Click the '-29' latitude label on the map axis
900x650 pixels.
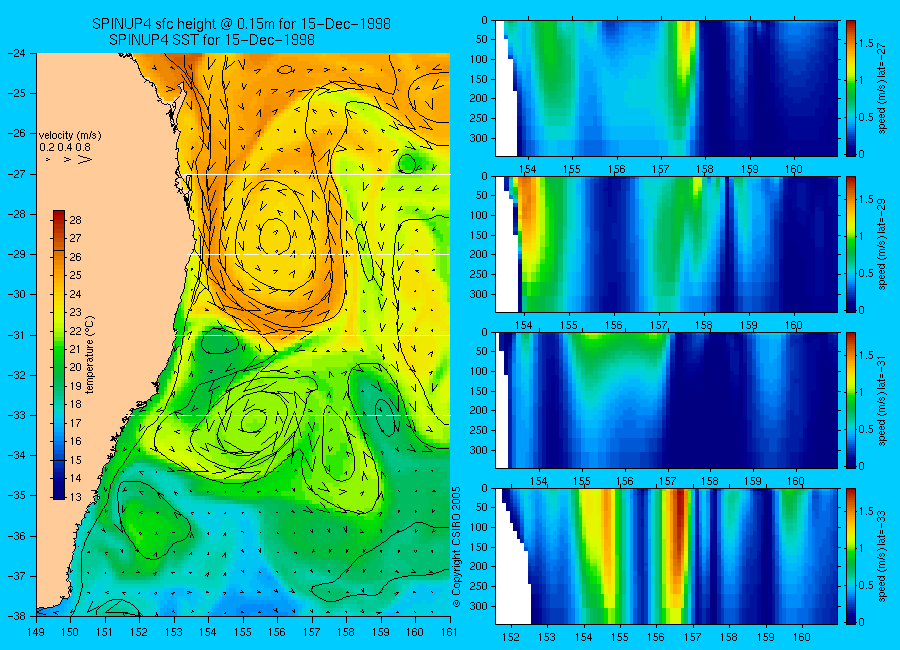coord(15,254)
